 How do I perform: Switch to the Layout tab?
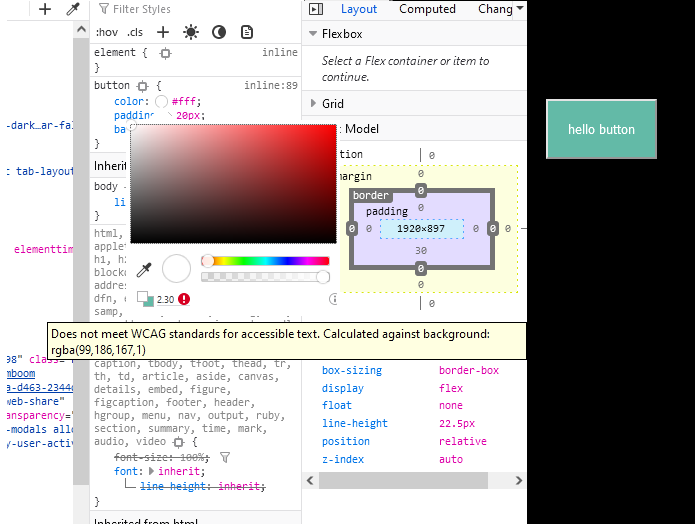tap(359, 9)
